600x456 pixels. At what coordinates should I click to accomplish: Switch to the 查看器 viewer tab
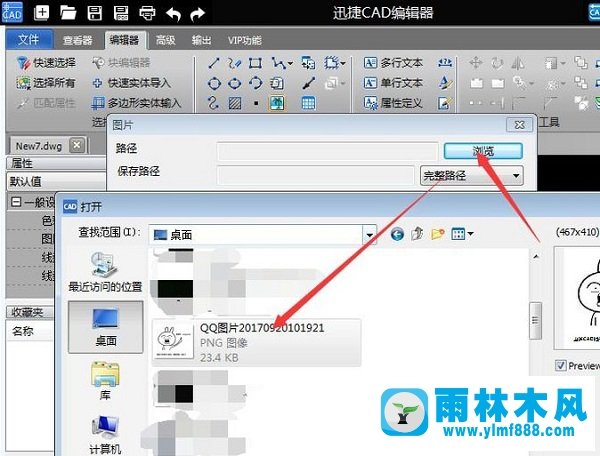pos(78,40)
